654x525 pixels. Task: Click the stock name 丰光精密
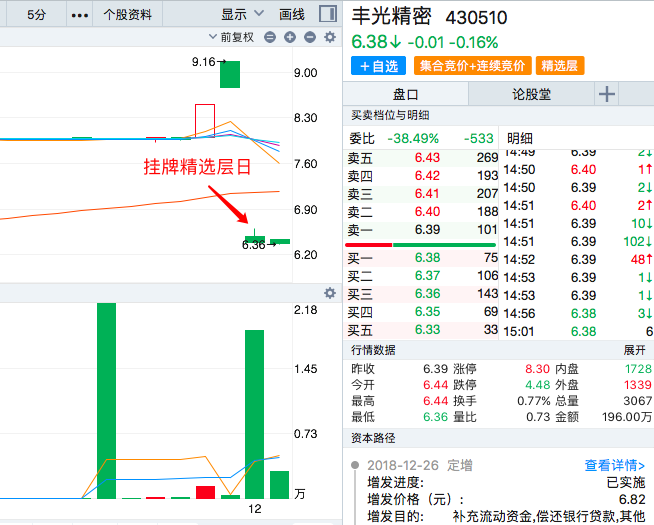pyautogui.click(x=391, y=17)
